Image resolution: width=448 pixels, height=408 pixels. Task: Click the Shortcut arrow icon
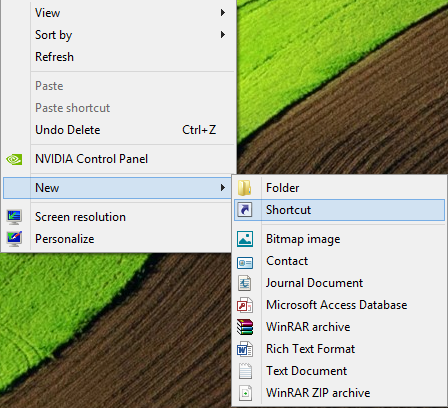coord(245,210)
